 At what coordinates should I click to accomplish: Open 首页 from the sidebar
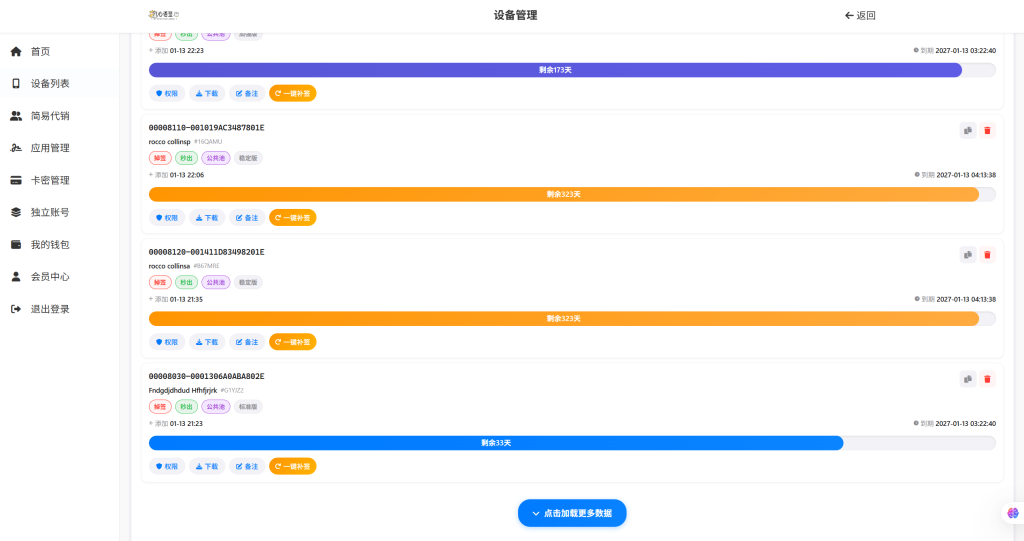point(40,52)
